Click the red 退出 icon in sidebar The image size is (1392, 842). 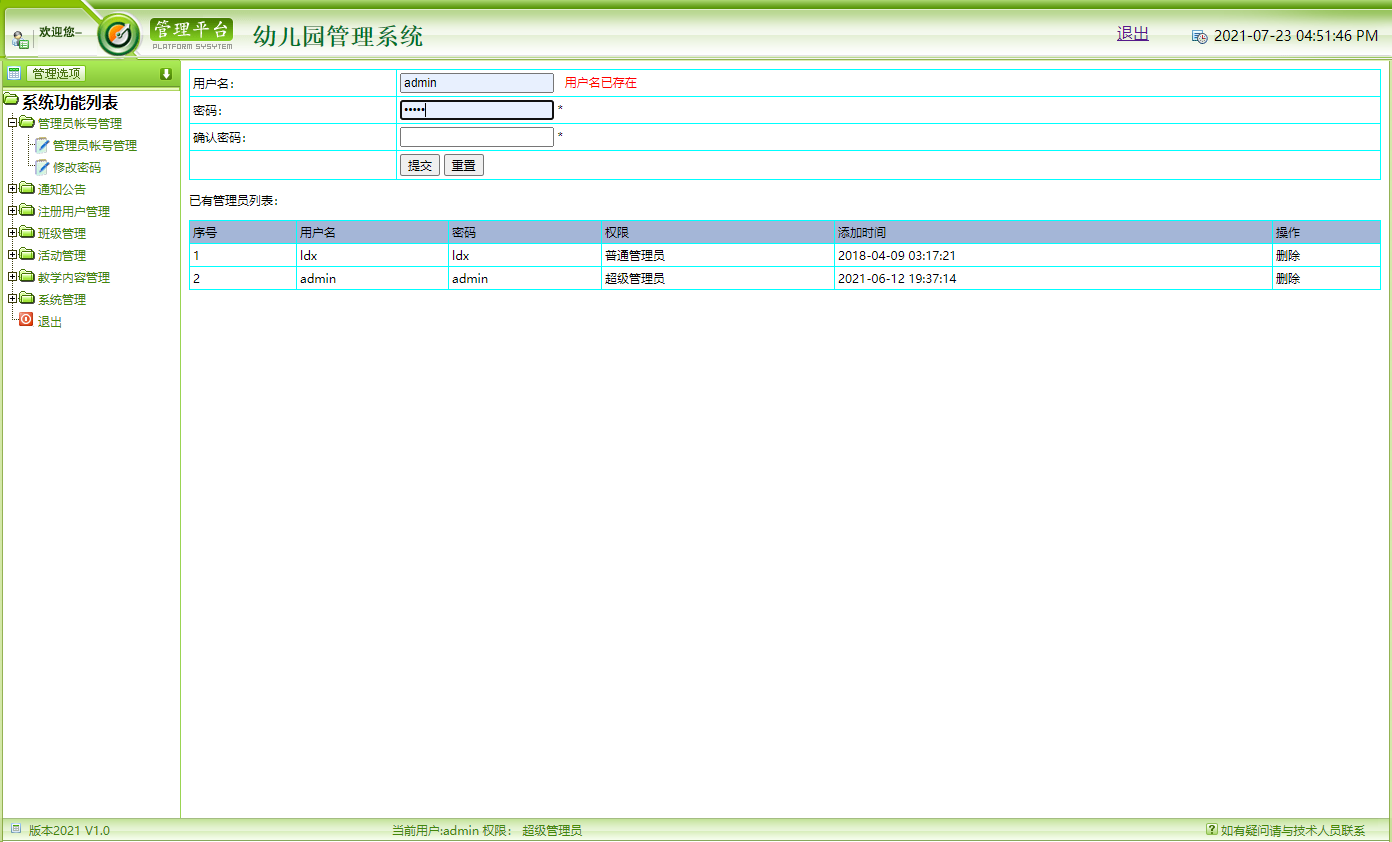pos(26,319)
